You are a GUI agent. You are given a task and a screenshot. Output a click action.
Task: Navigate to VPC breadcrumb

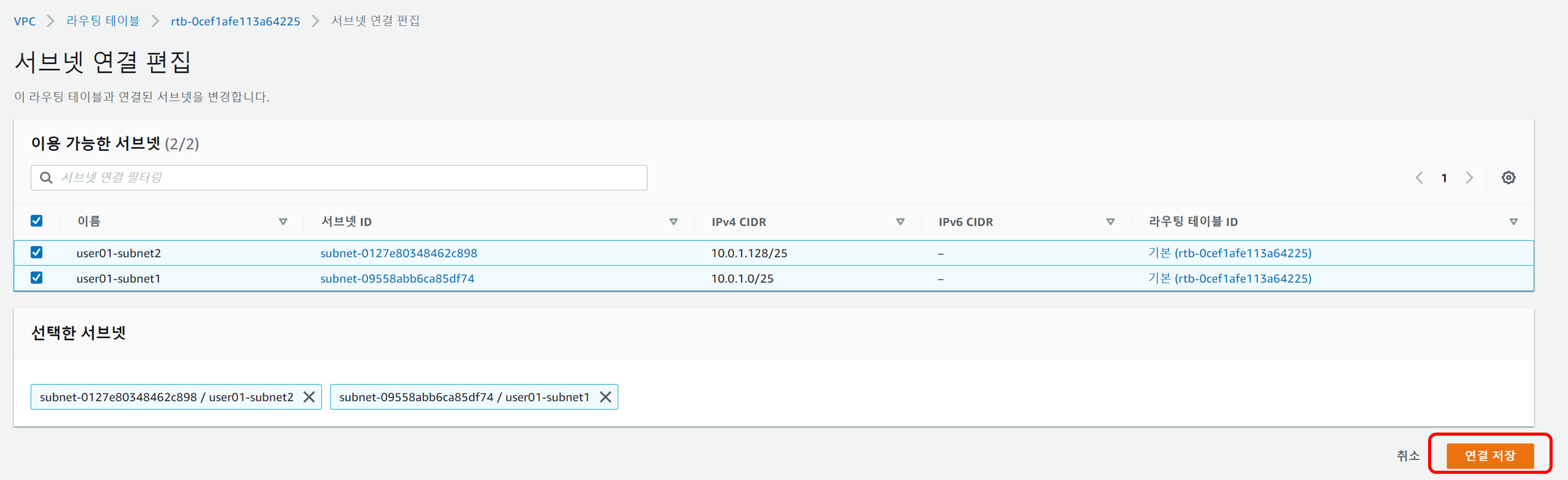[x=25, y=21]
